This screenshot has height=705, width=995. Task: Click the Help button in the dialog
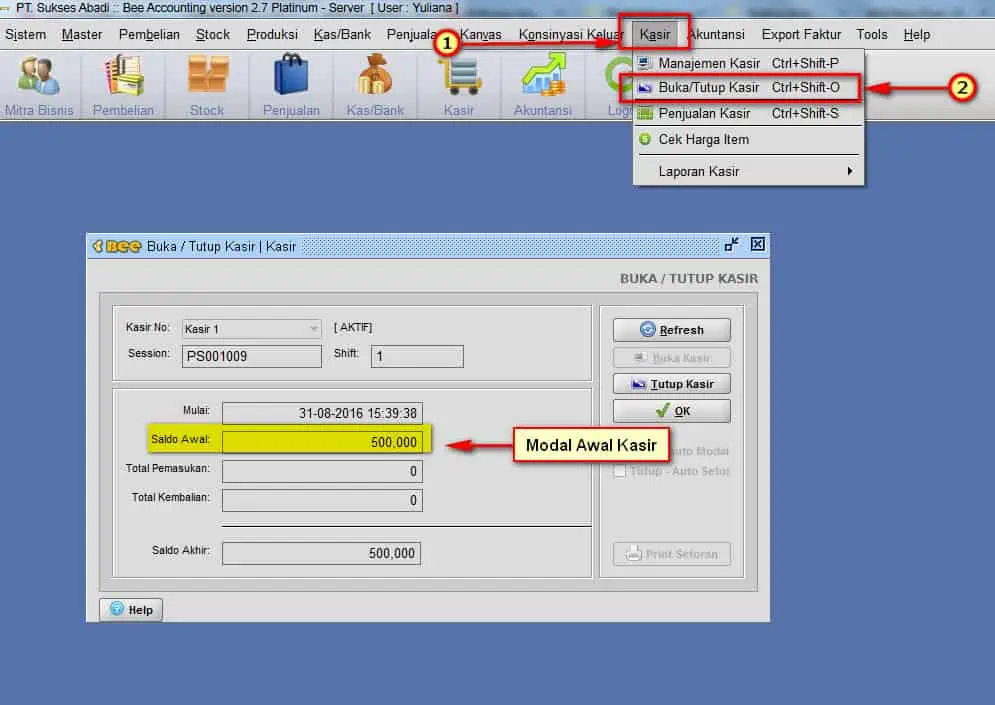[131, 610]
